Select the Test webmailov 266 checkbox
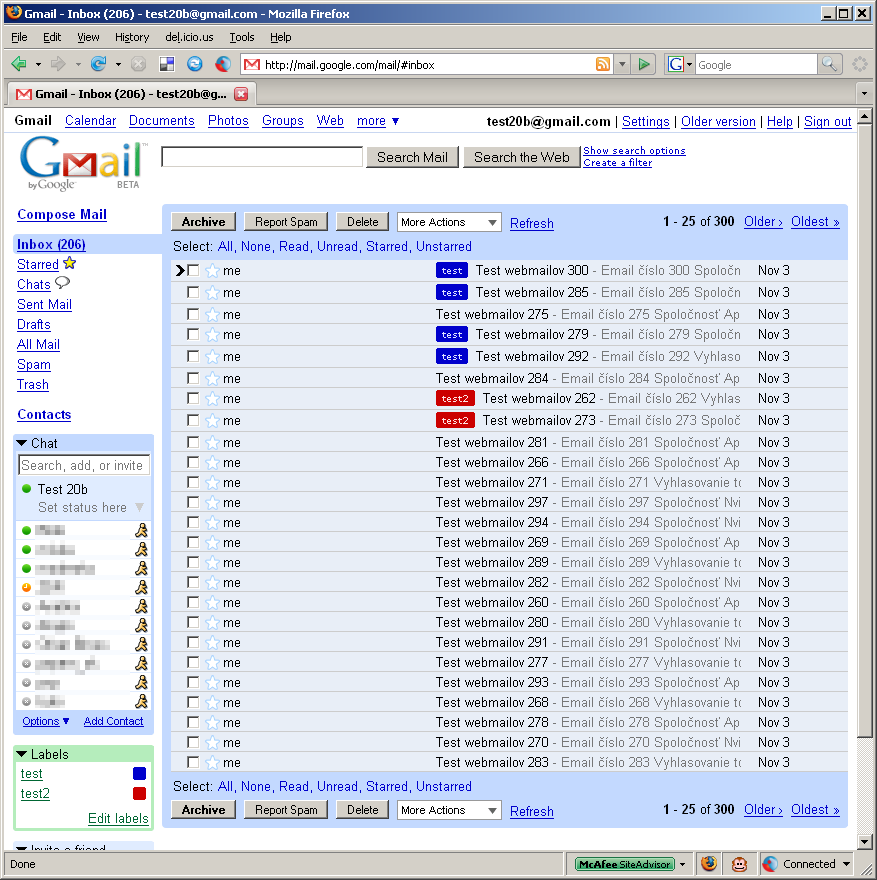 193,462
